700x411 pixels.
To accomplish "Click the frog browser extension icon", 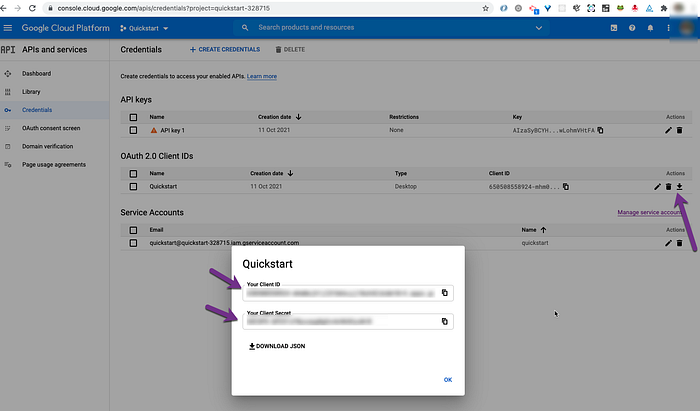I will click(x=620, y=8).
